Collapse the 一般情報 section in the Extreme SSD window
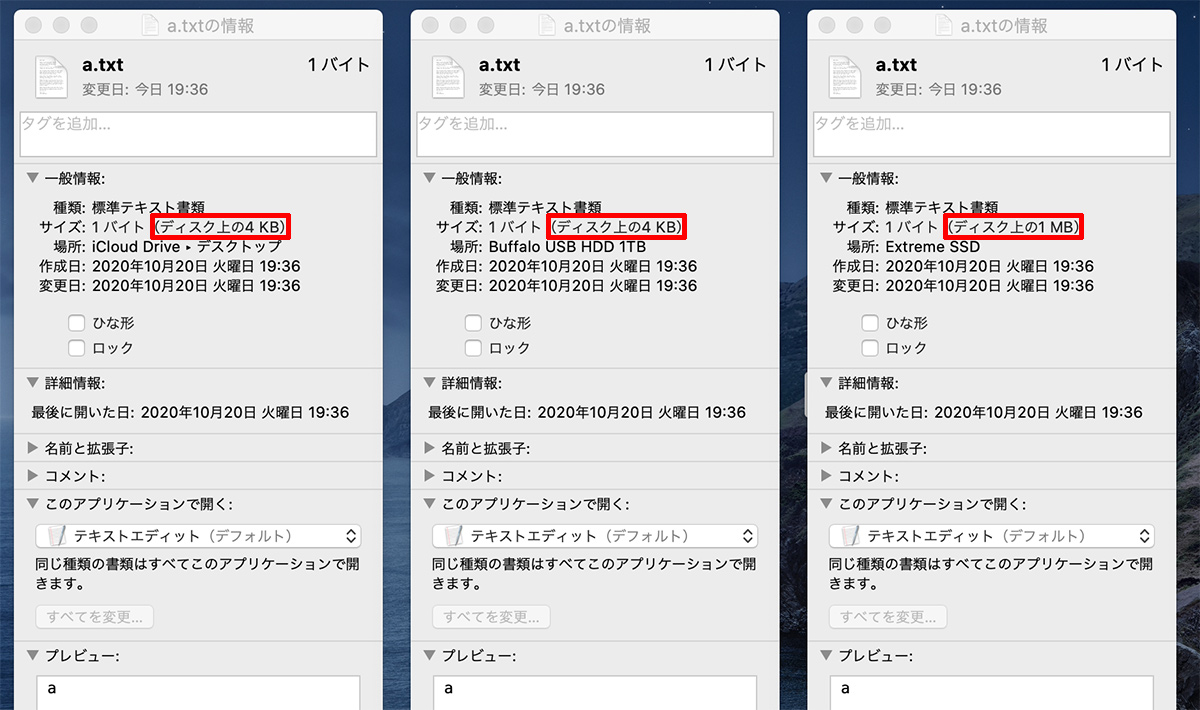Screen dimensions: 1200x710 pos(826,178)
